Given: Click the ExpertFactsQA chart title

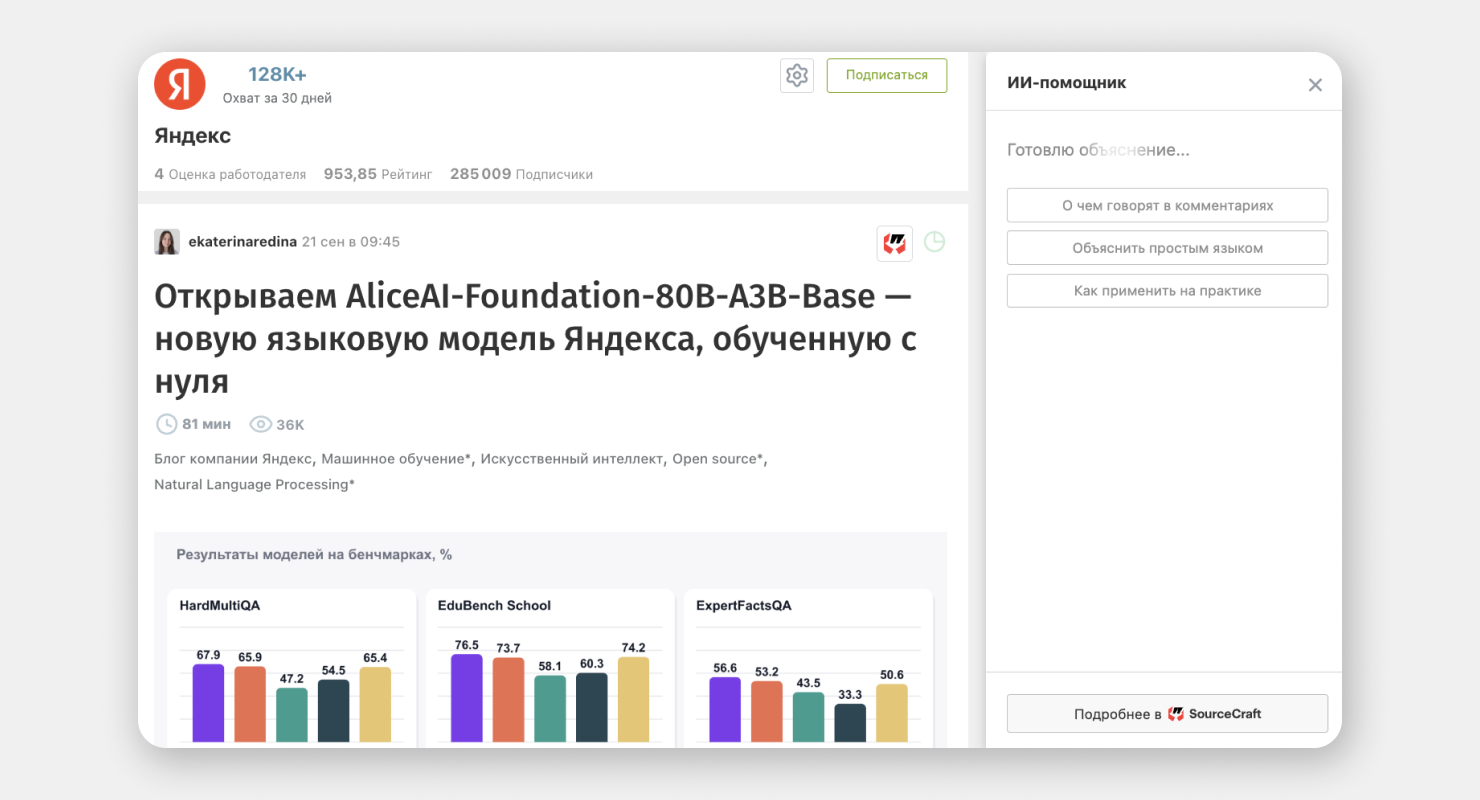Looking at the screenshot, I should coord(744,605).
